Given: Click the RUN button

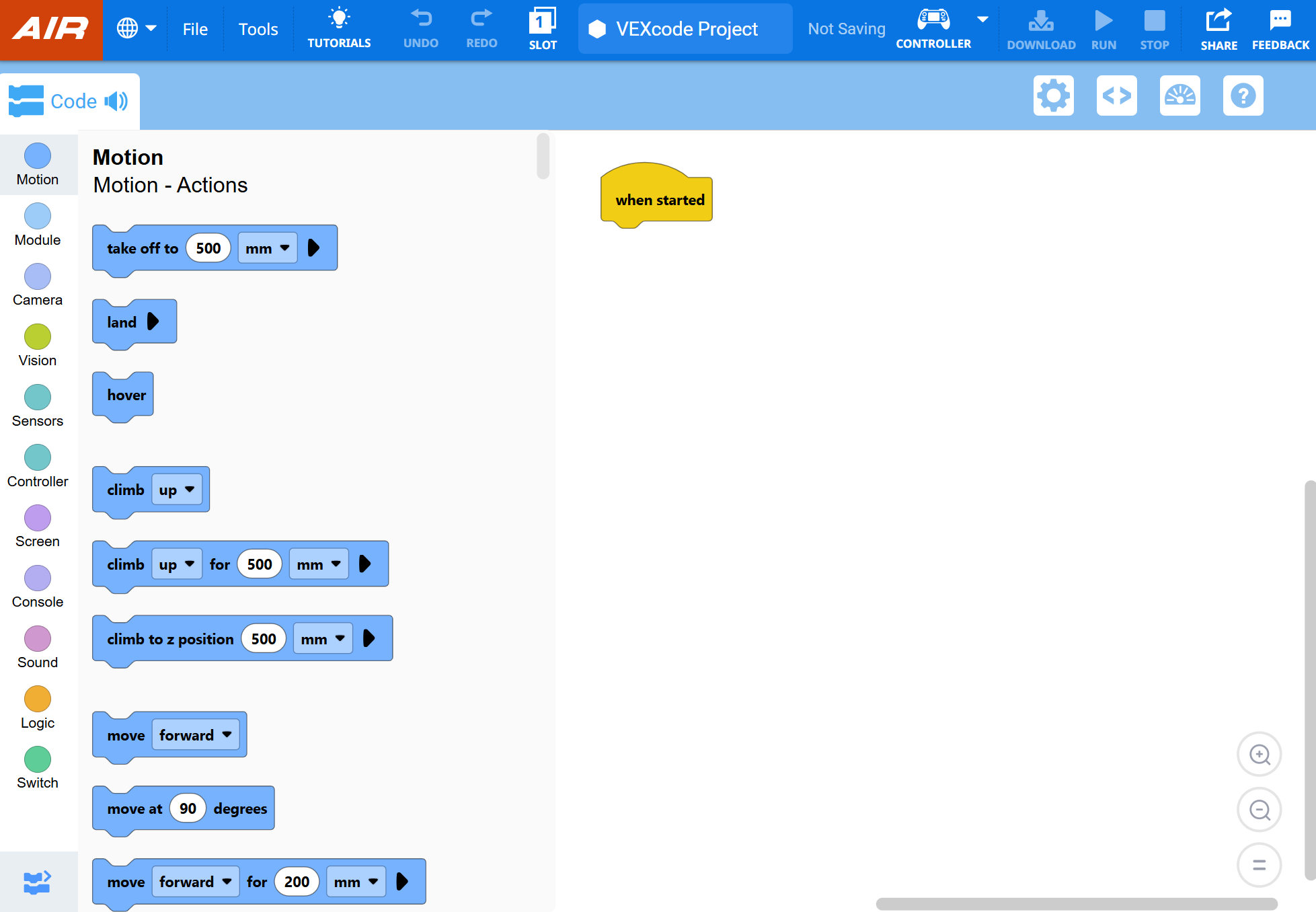Looking at the screenshot, I should pos(1103,28).
